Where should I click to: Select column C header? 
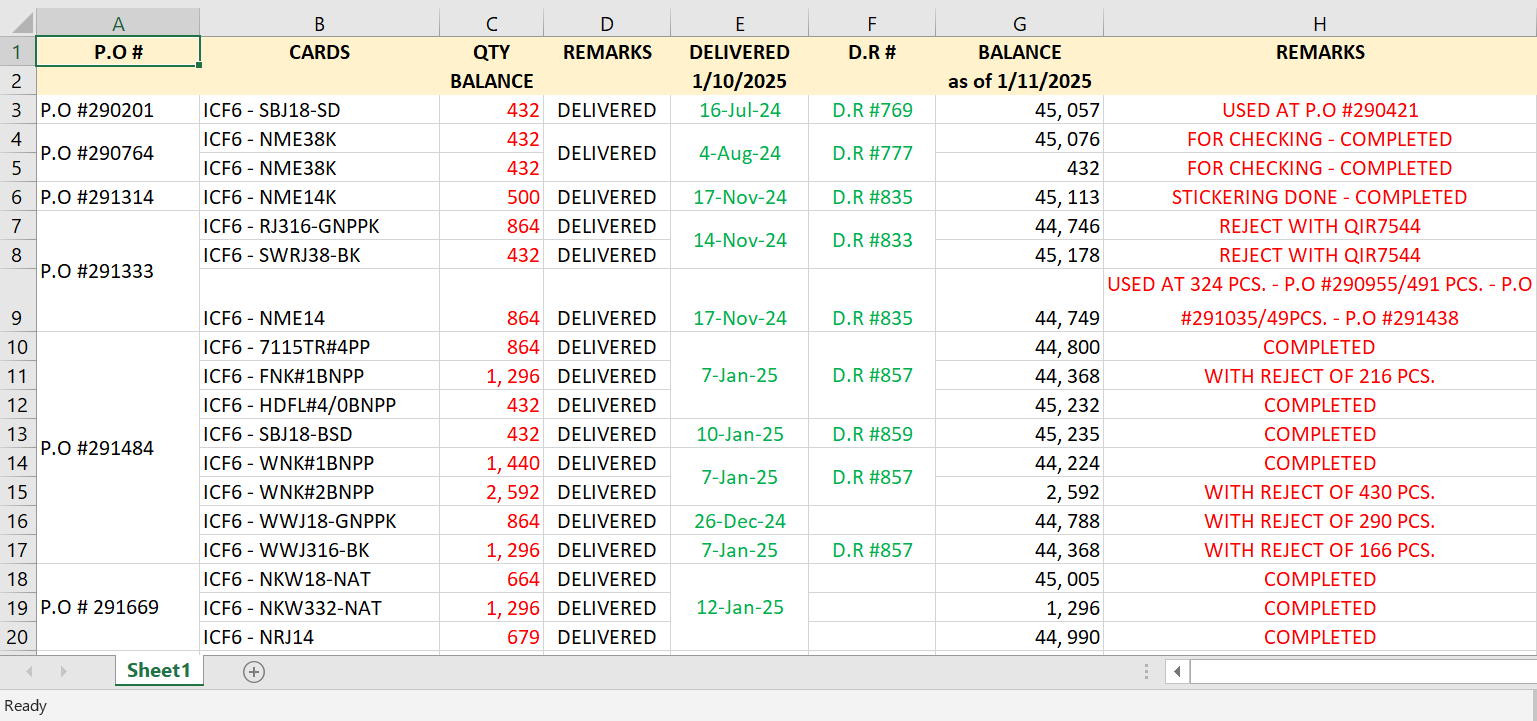tap(492, 23)
